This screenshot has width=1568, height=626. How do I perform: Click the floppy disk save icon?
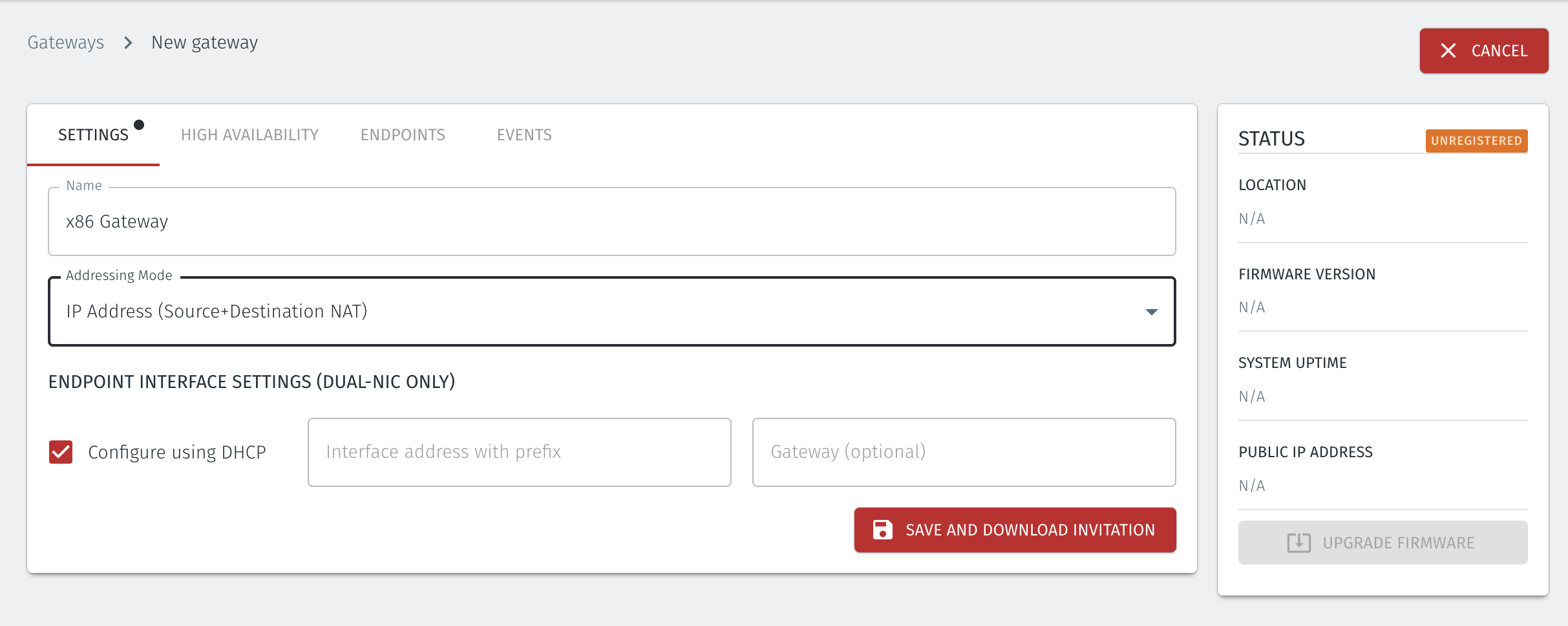(882, 530)
